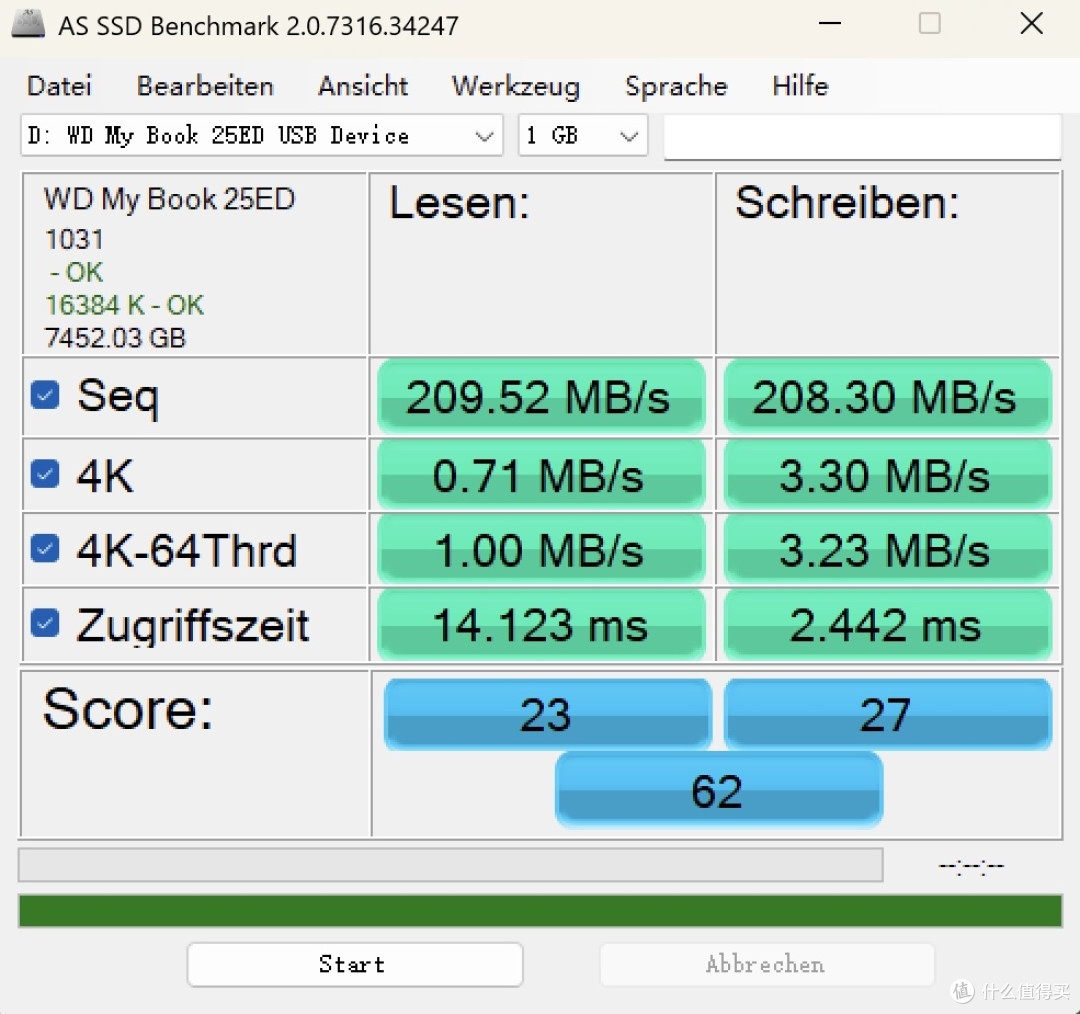Open the Werkzeug menu
Screen dimensions: 1080x1014
[x=516, y=86]
